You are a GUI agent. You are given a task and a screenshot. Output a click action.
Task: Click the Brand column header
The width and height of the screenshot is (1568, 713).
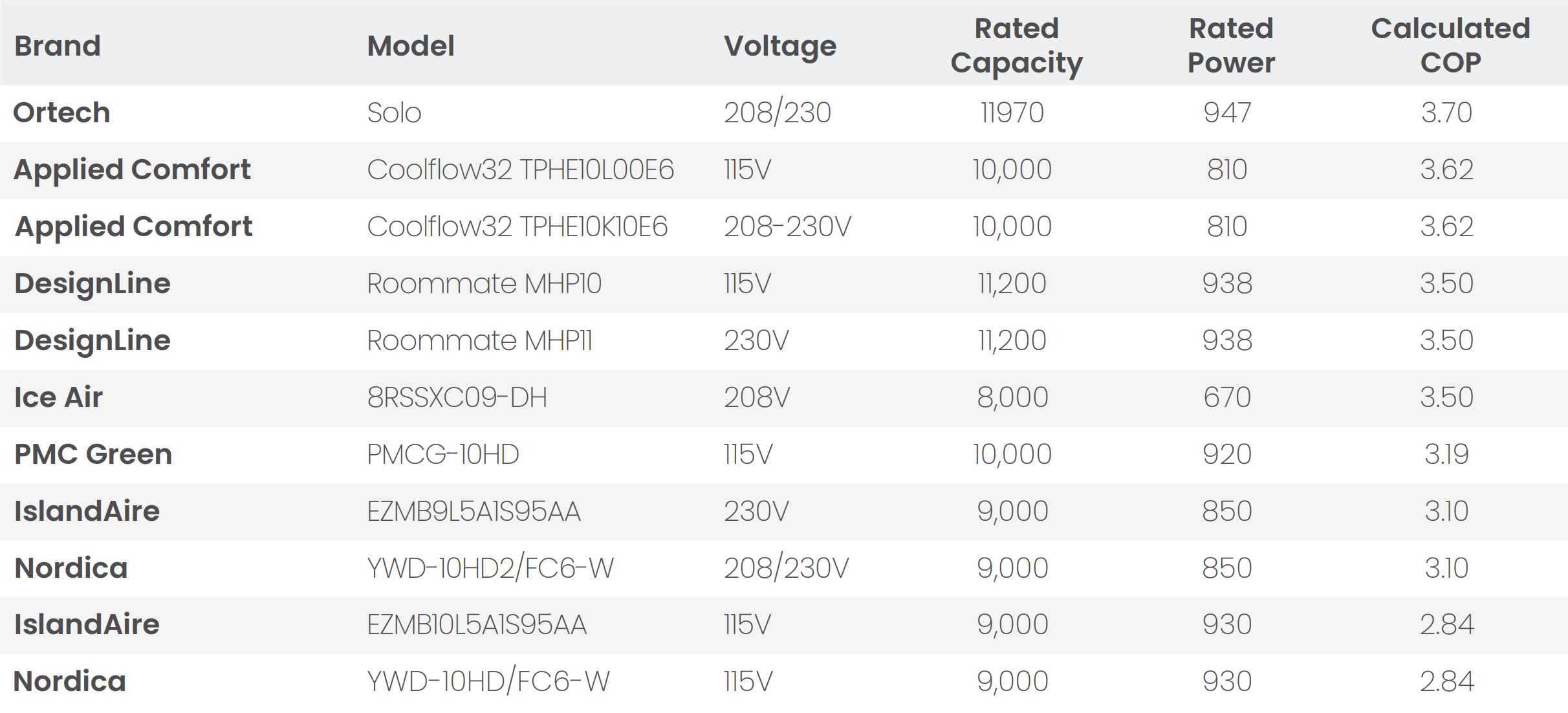[58, 46]
